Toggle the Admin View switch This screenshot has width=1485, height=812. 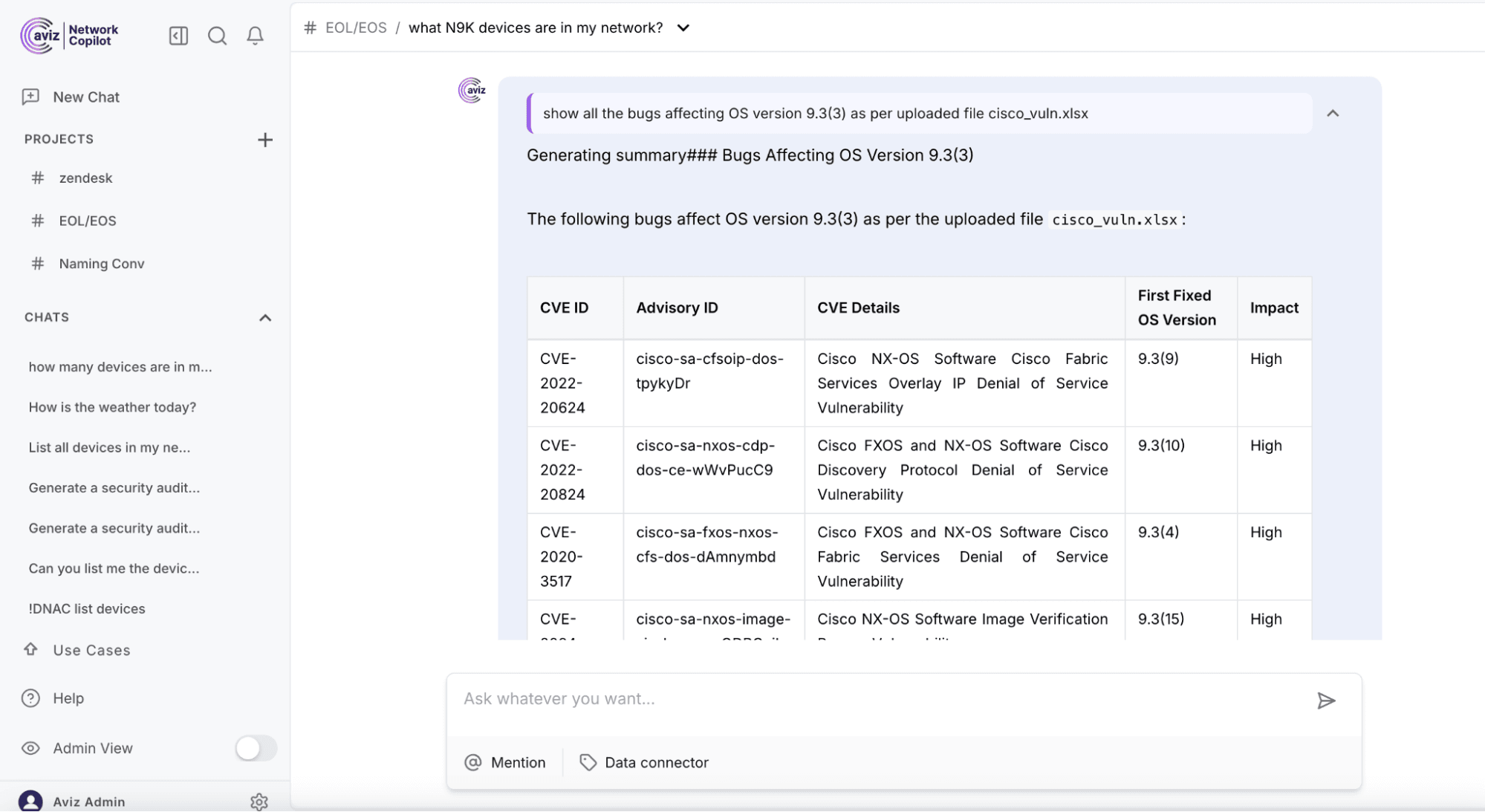click(x=255, y=748)
